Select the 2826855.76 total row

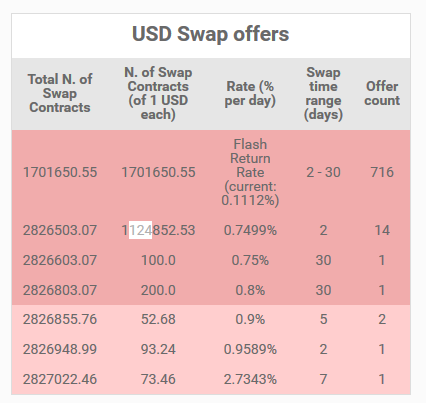point(211,319)
